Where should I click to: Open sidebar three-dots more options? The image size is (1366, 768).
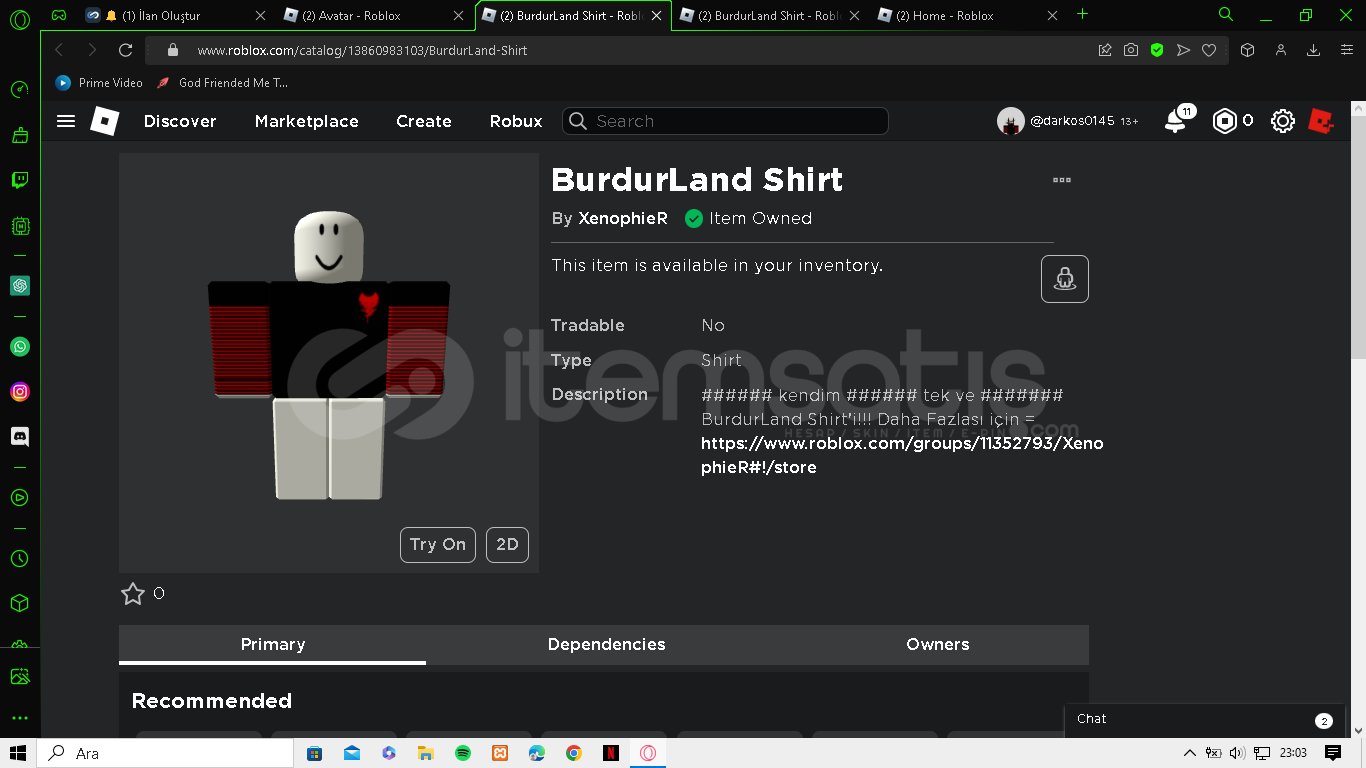pos(19,718)
